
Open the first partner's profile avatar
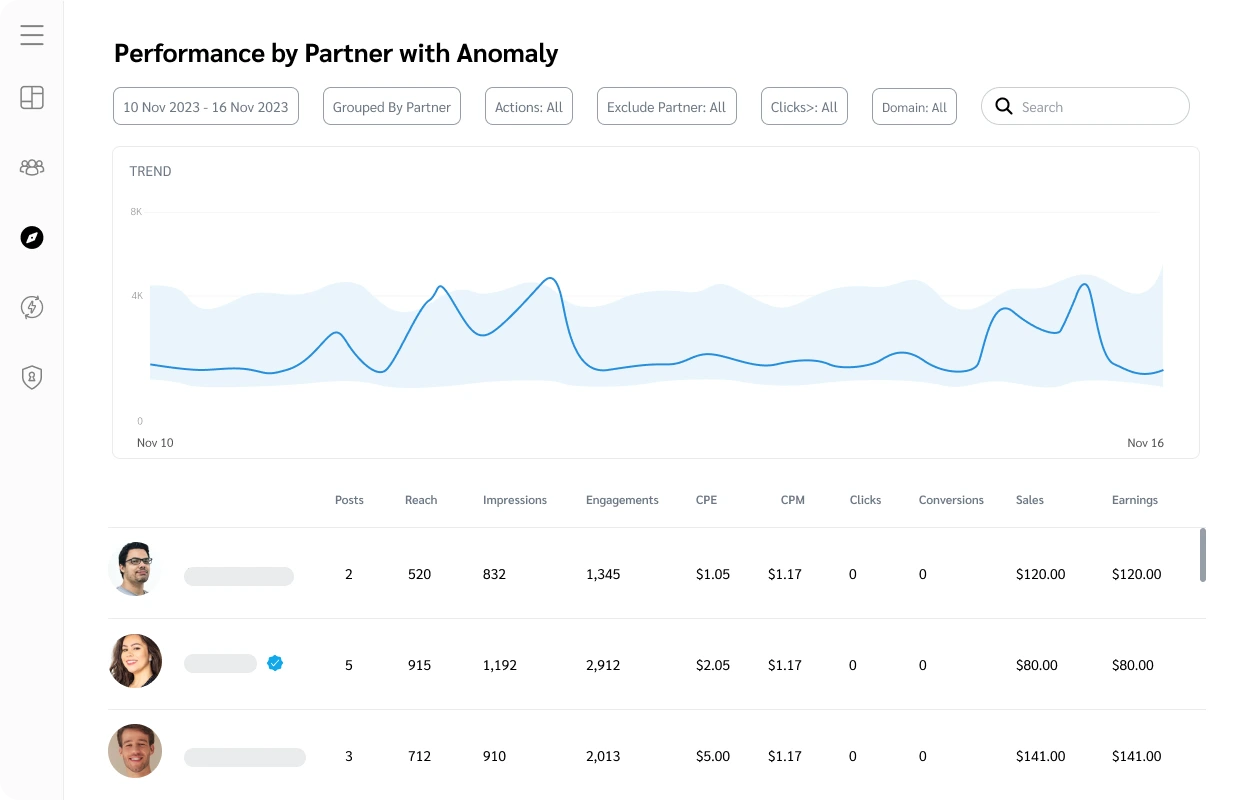tap(133, 568)
